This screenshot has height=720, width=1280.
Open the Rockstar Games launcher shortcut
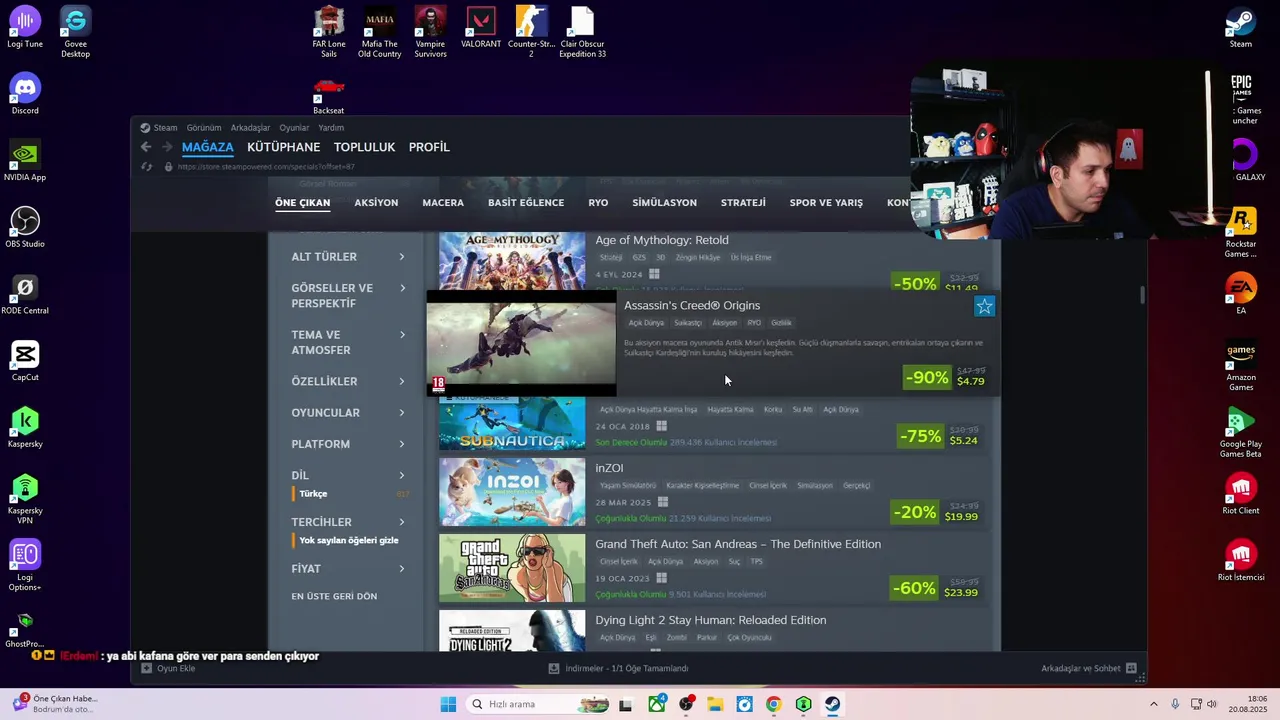[1241, 231]
